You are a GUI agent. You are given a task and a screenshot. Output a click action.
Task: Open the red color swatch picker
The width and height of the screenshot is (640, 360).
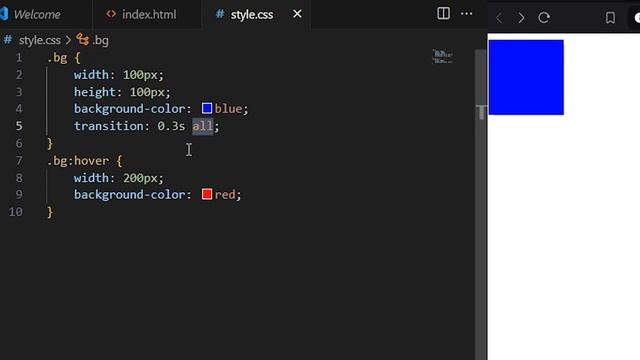tap(207, 194)
